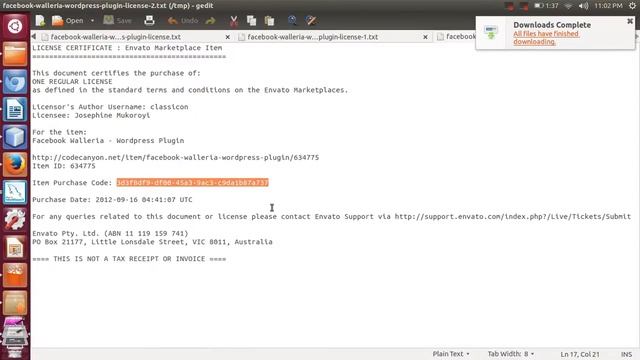
Task: Open Find with magnifier icon
Action: (x=292, y=20)
